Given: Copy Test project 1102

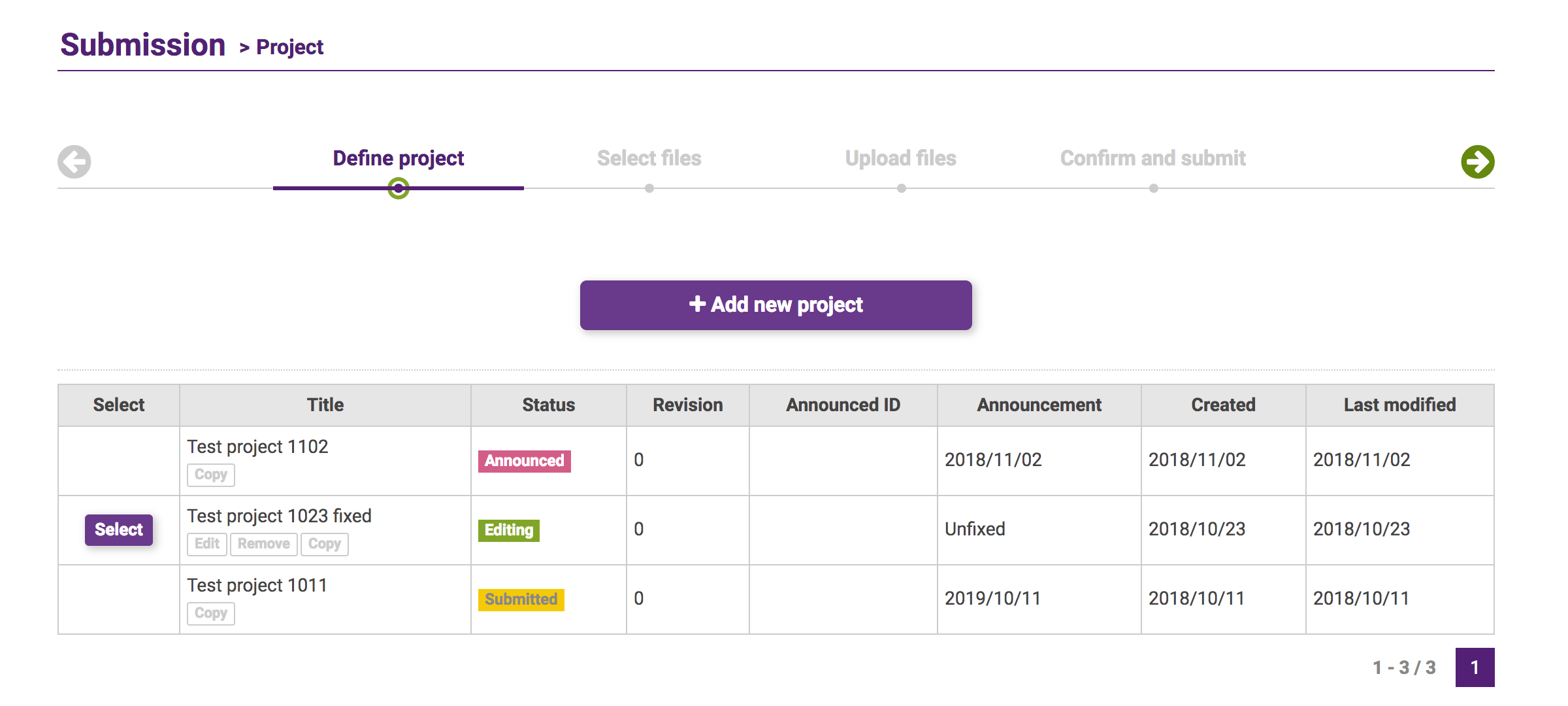Looking at the screenshot, I should [x=210, y=475].
